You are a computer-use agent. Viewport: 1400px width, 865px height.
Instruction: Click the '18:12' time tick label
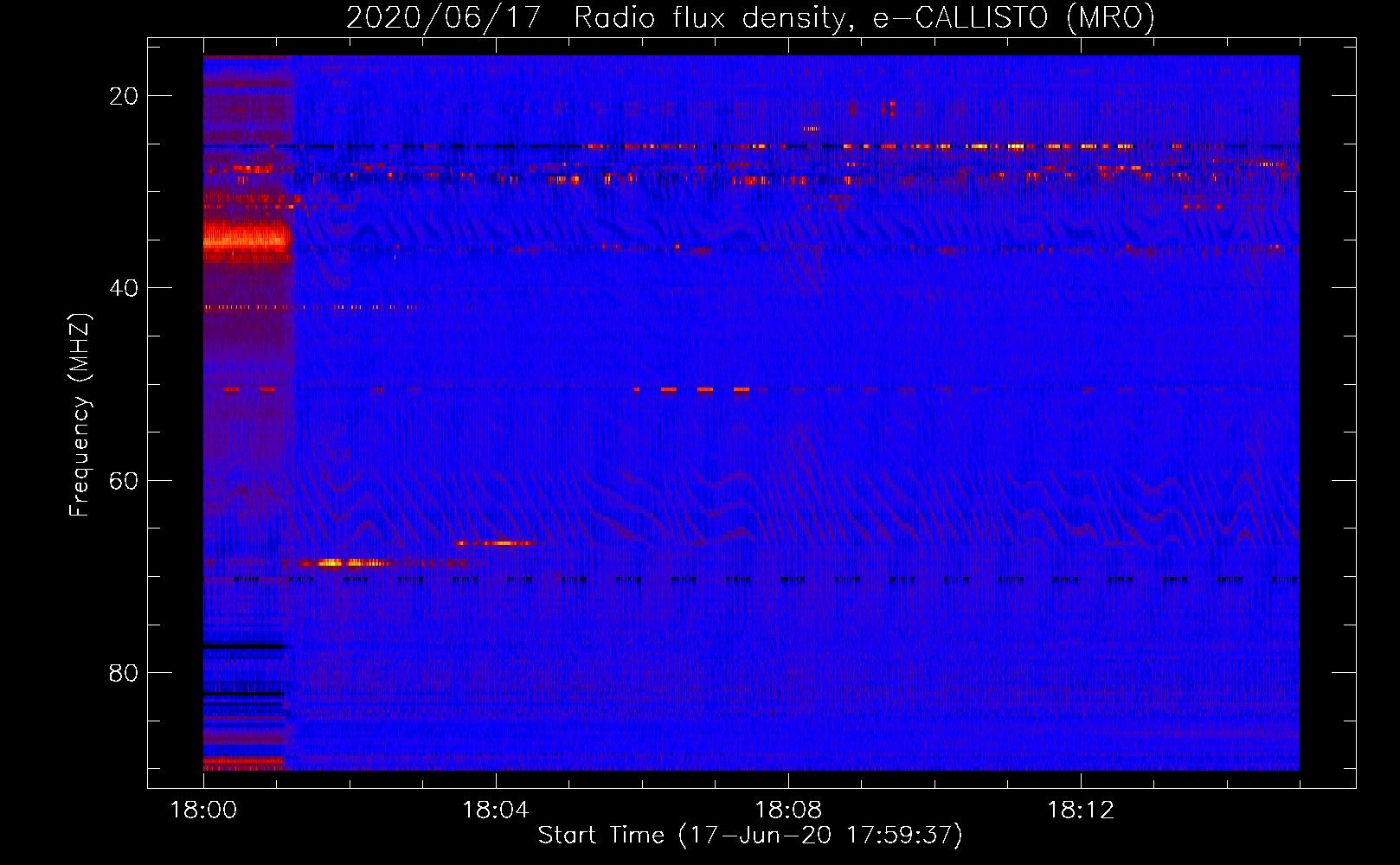[1081, 810]
